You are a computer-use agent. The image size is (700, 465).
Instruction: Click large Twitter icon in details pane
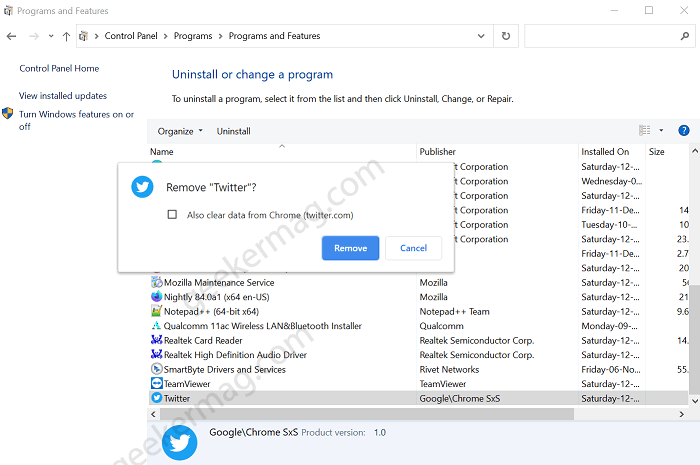(x=179, y=443)
